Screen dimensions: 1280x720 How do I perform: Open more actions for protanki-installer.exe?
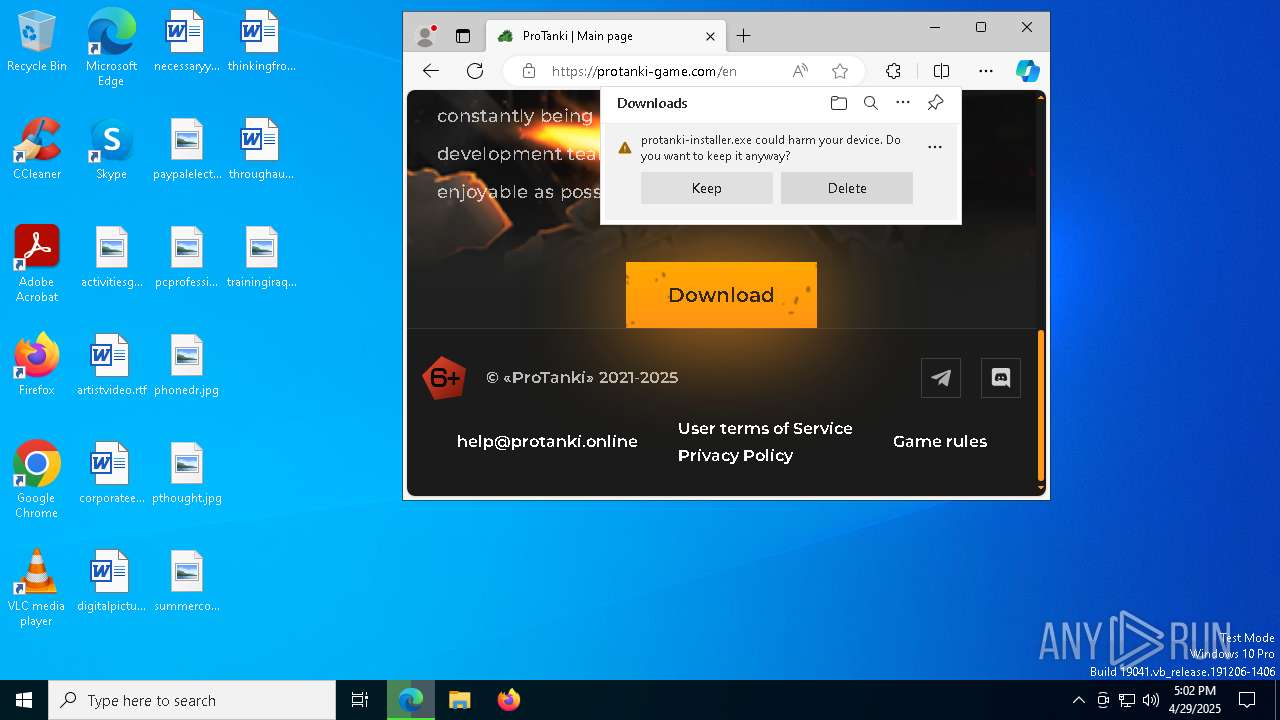pos(935,147)
